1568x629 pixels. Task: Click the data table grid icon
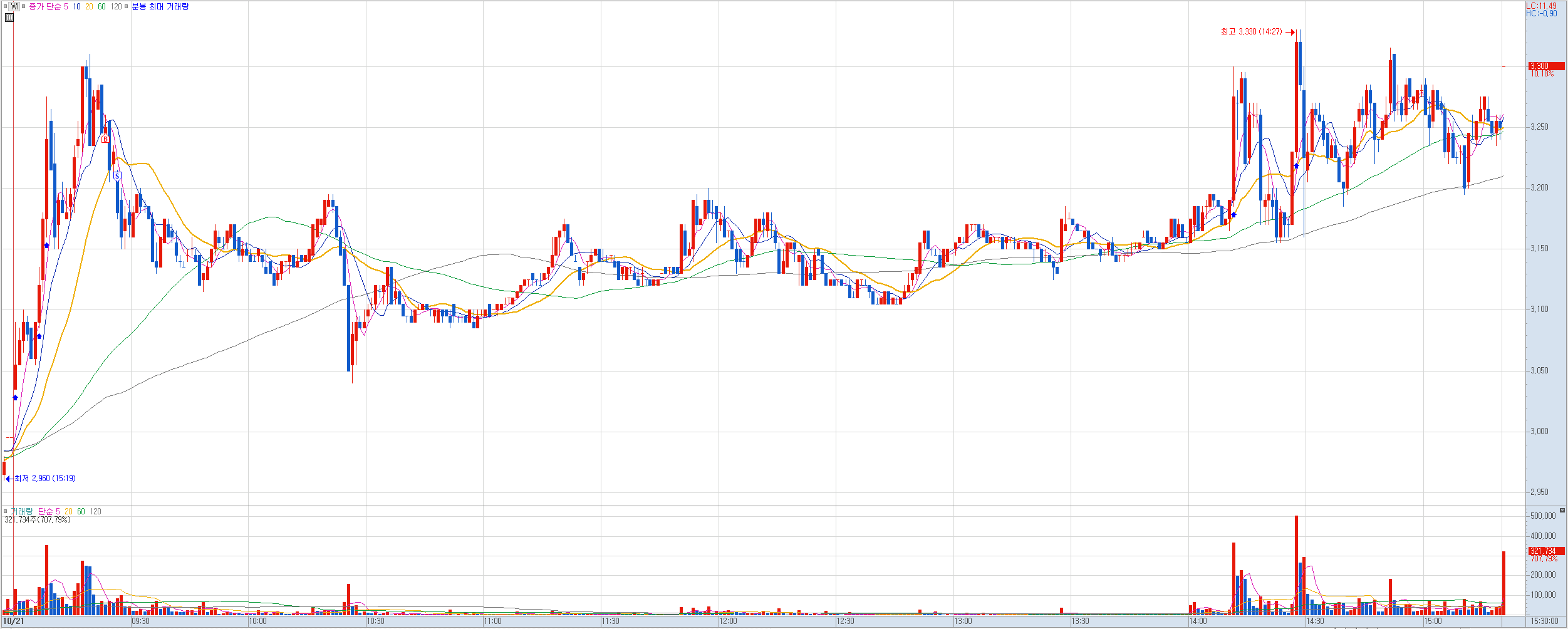tap(9, 18)
